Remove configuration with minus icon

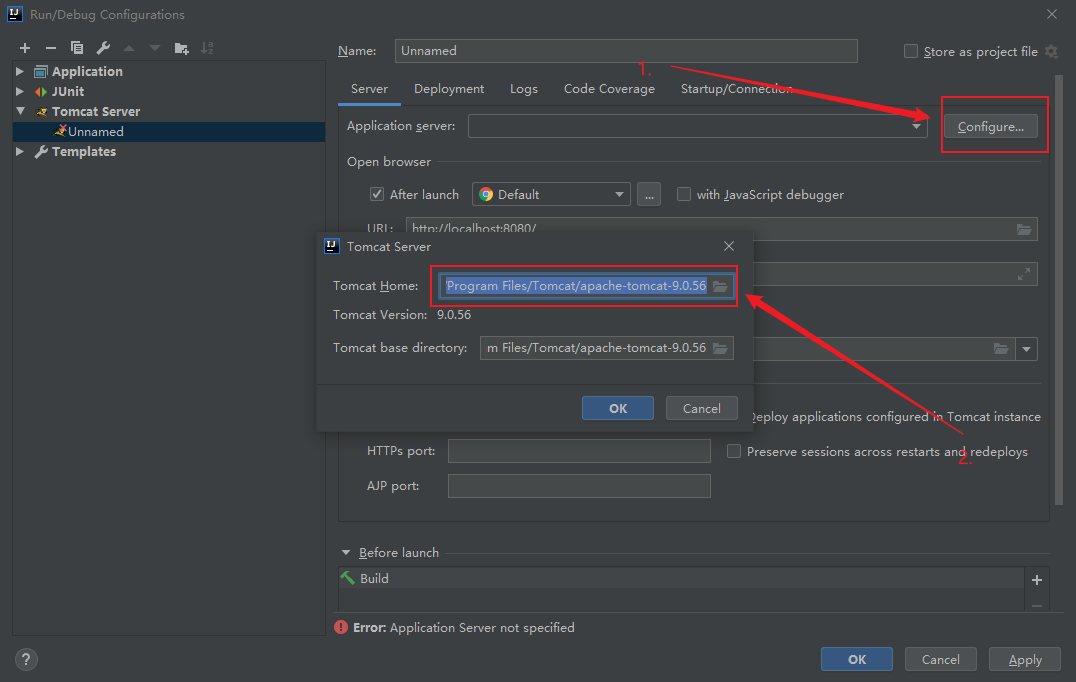[x=51, y=48]
